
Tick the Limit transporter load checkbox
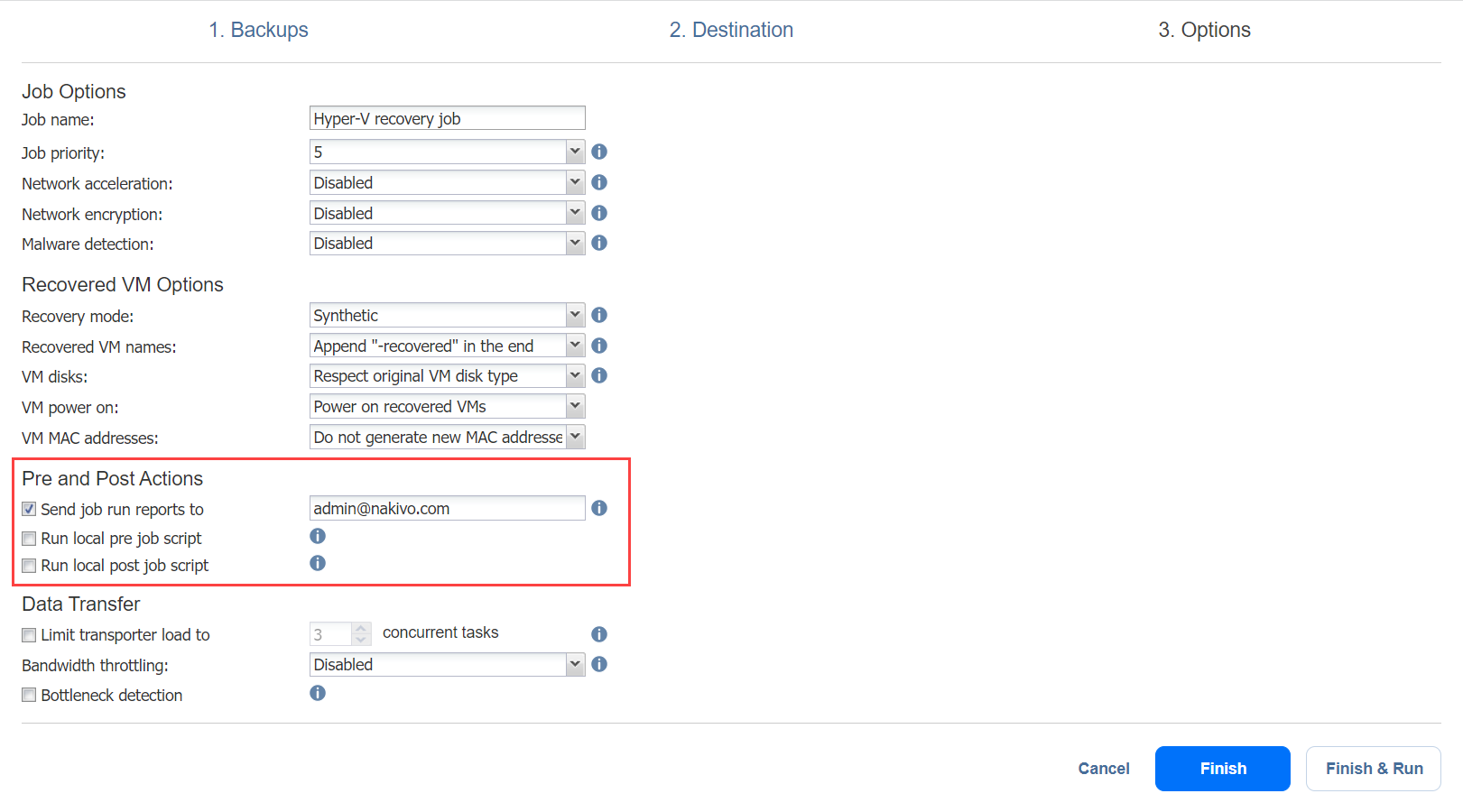pos(30,635)
